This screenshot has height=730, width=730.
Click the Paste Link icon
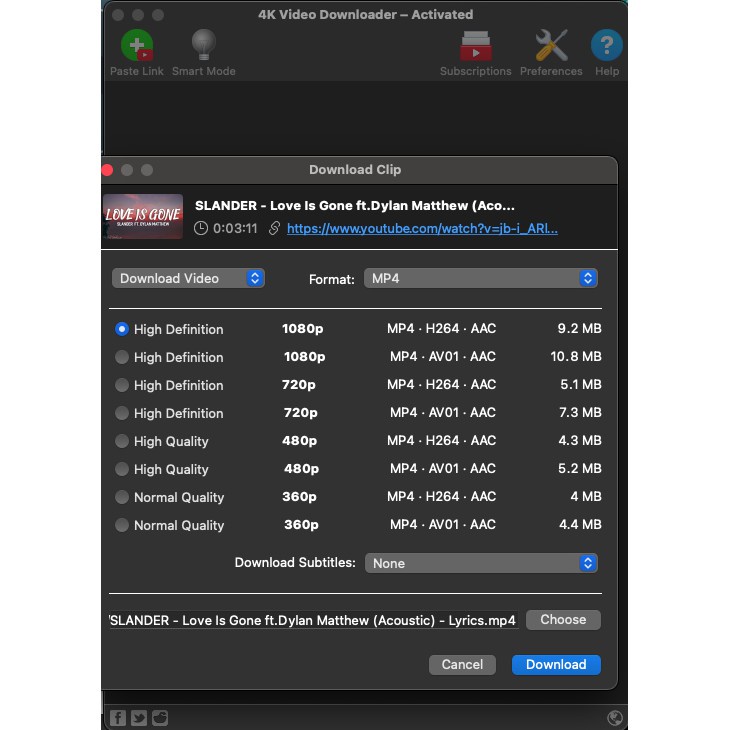pos(137,47)
